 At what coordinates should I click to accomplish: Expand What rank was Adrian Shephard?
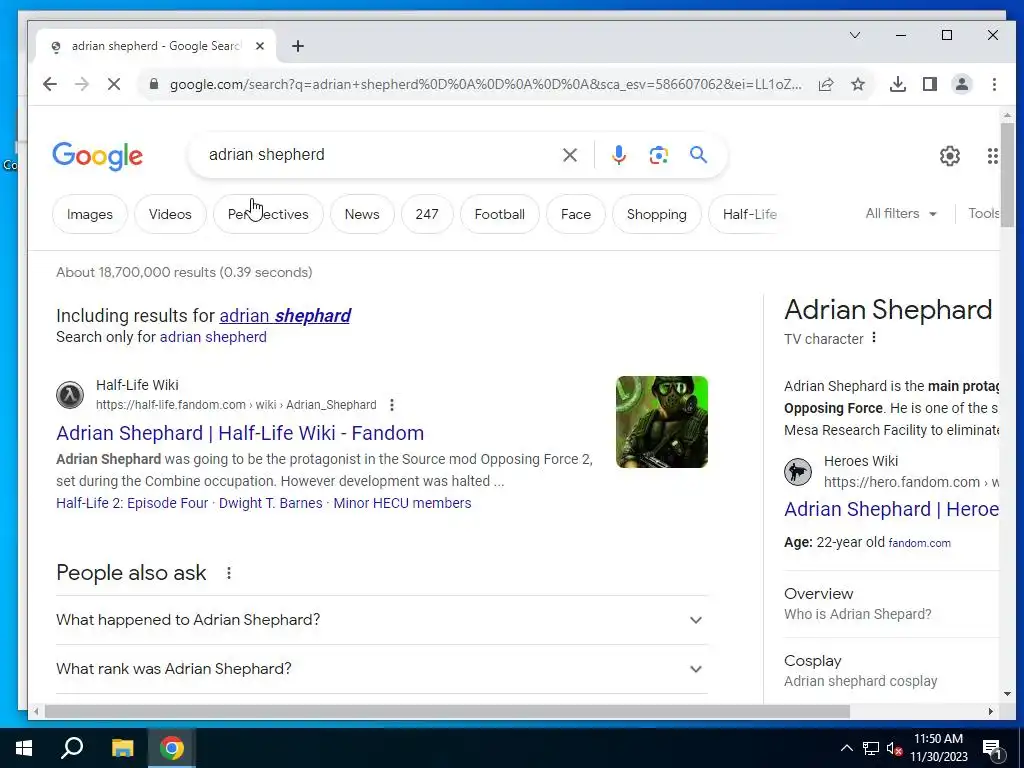pos(381,669)
